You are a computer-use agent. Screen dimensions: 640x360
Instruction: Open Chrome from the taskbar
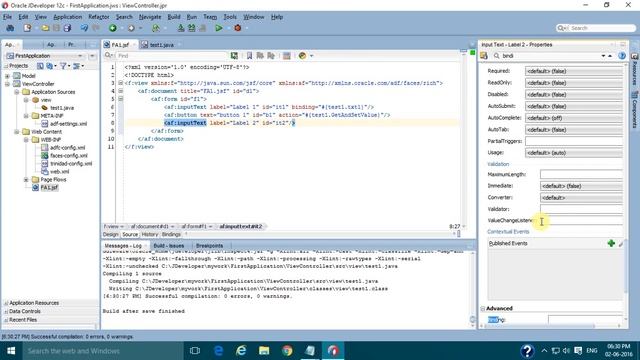287,351
